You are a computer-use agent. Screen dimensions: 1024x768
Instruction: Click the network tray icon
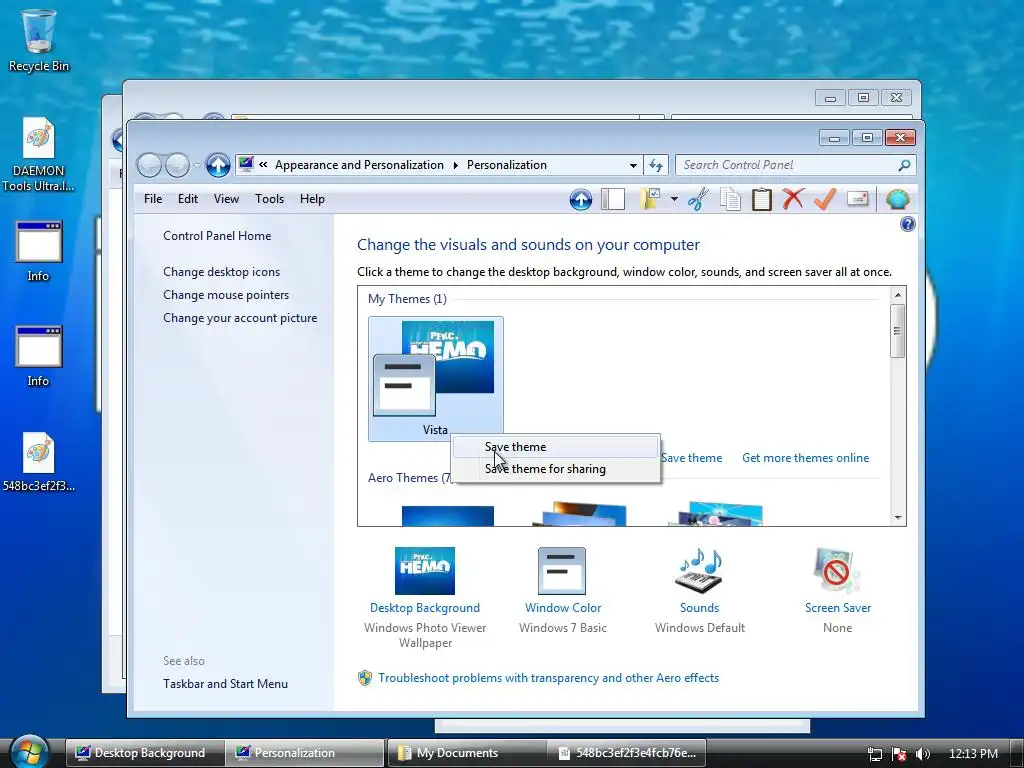coord(874,754)
